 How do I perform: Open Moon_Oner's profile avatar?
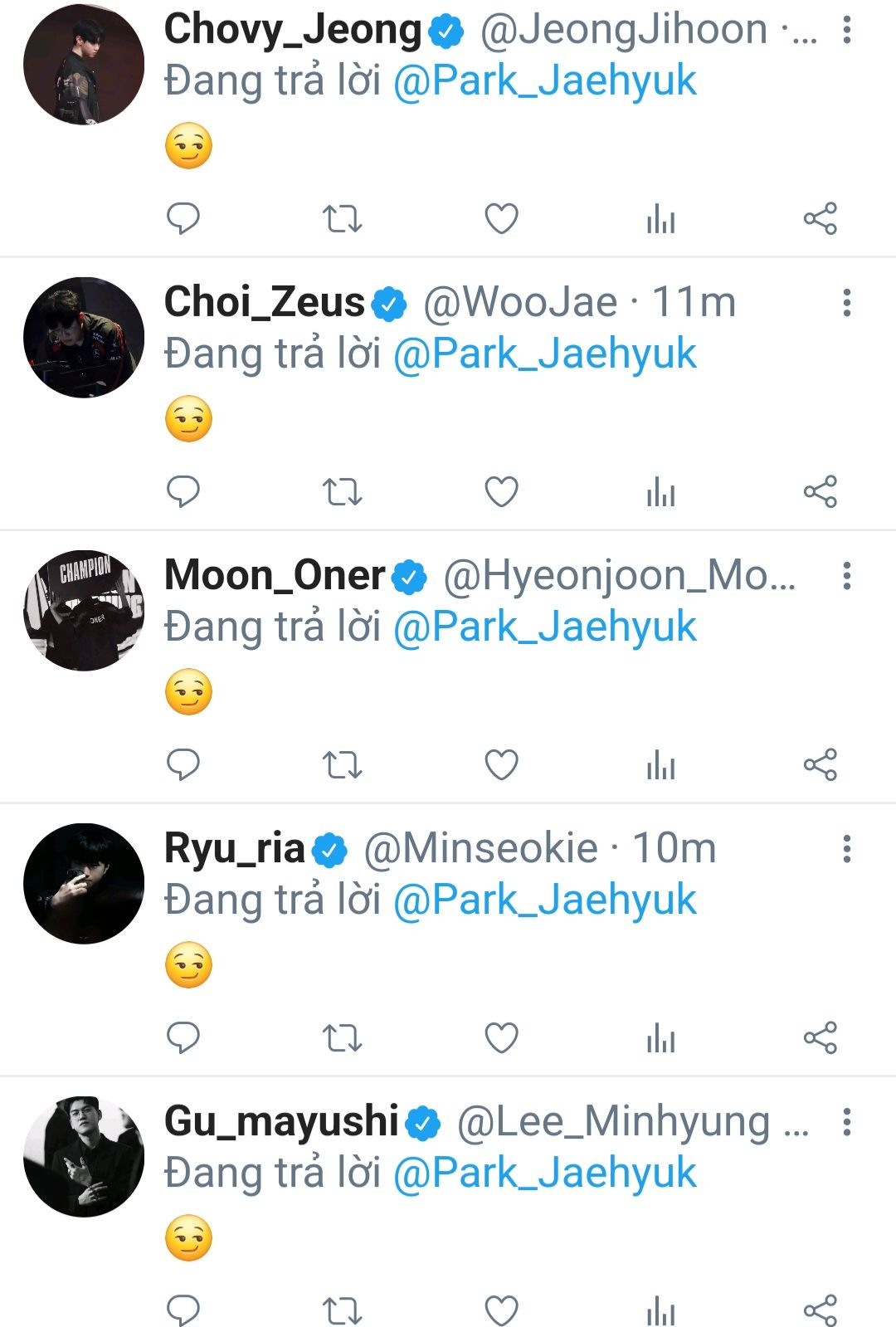point(84,611)
